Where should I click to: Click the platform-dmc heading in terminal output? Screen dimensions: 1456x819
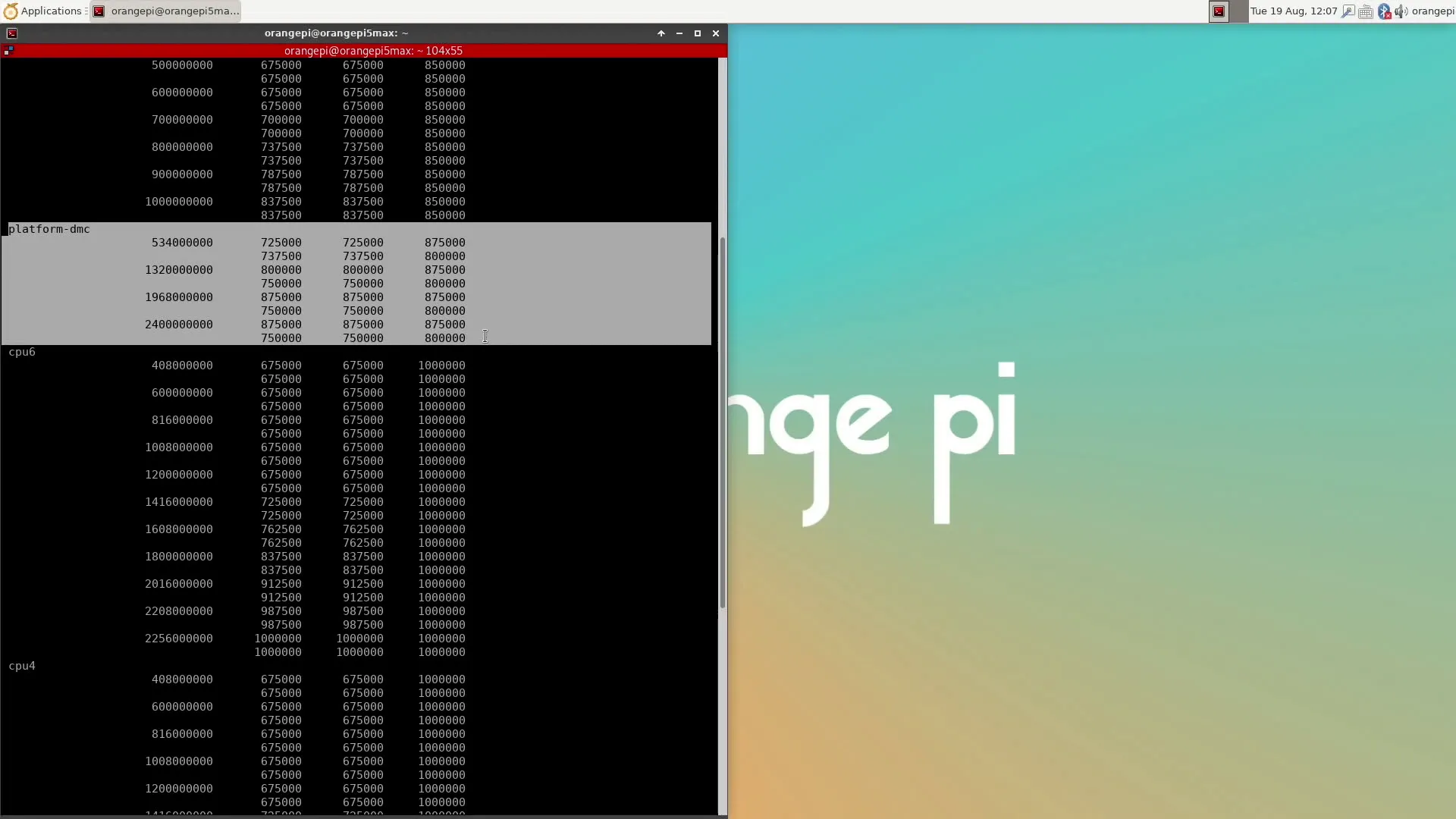pos(49,229)
